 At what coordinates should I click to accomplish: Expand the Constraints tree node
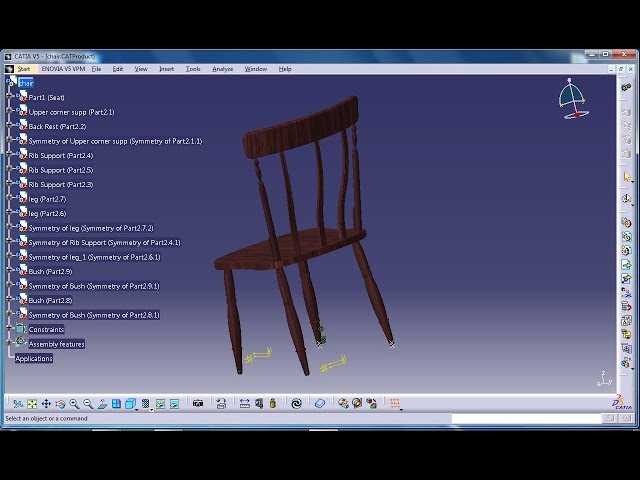9,328
